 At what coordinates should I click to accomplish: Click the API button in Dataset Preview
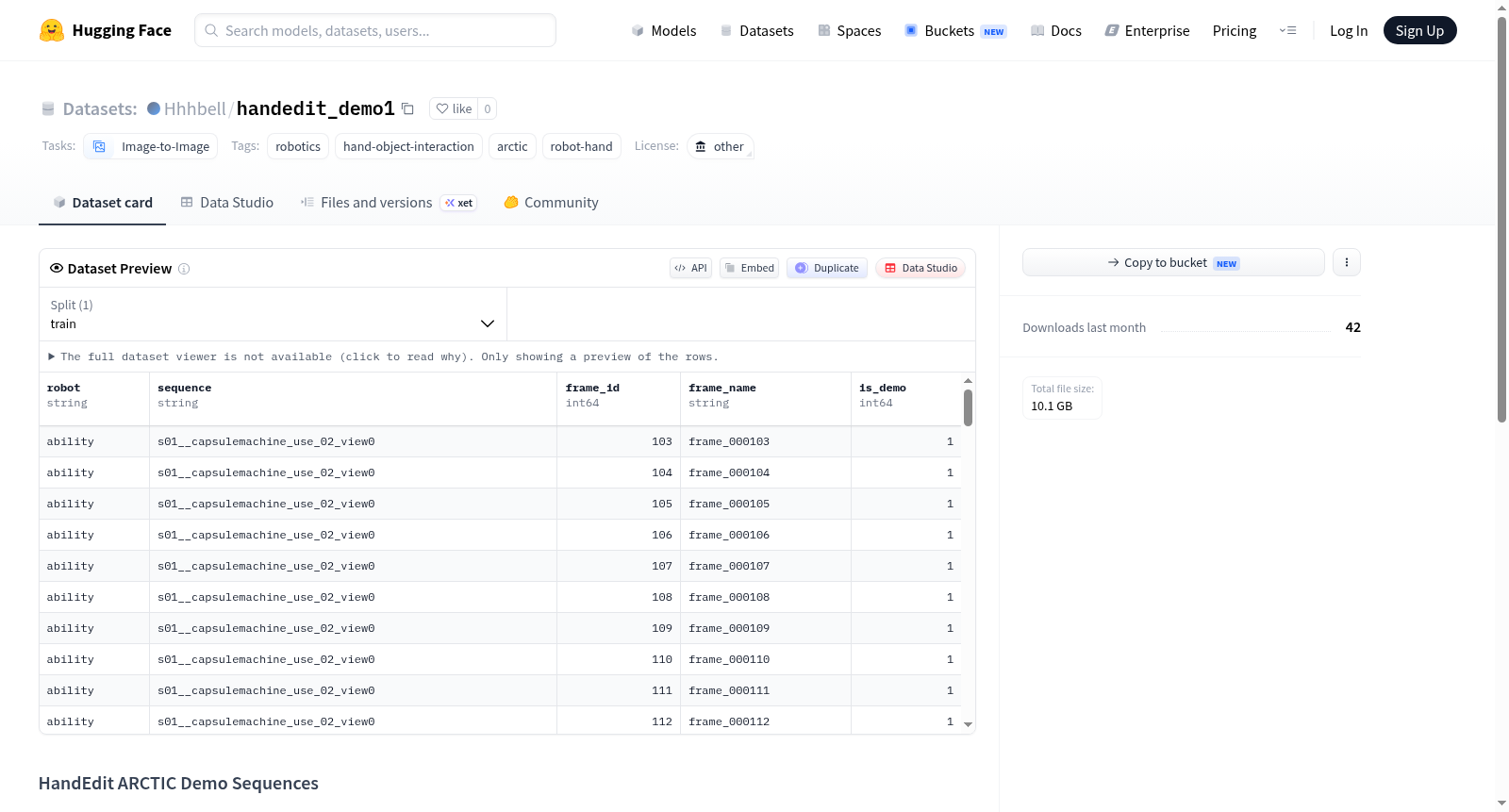690,268
